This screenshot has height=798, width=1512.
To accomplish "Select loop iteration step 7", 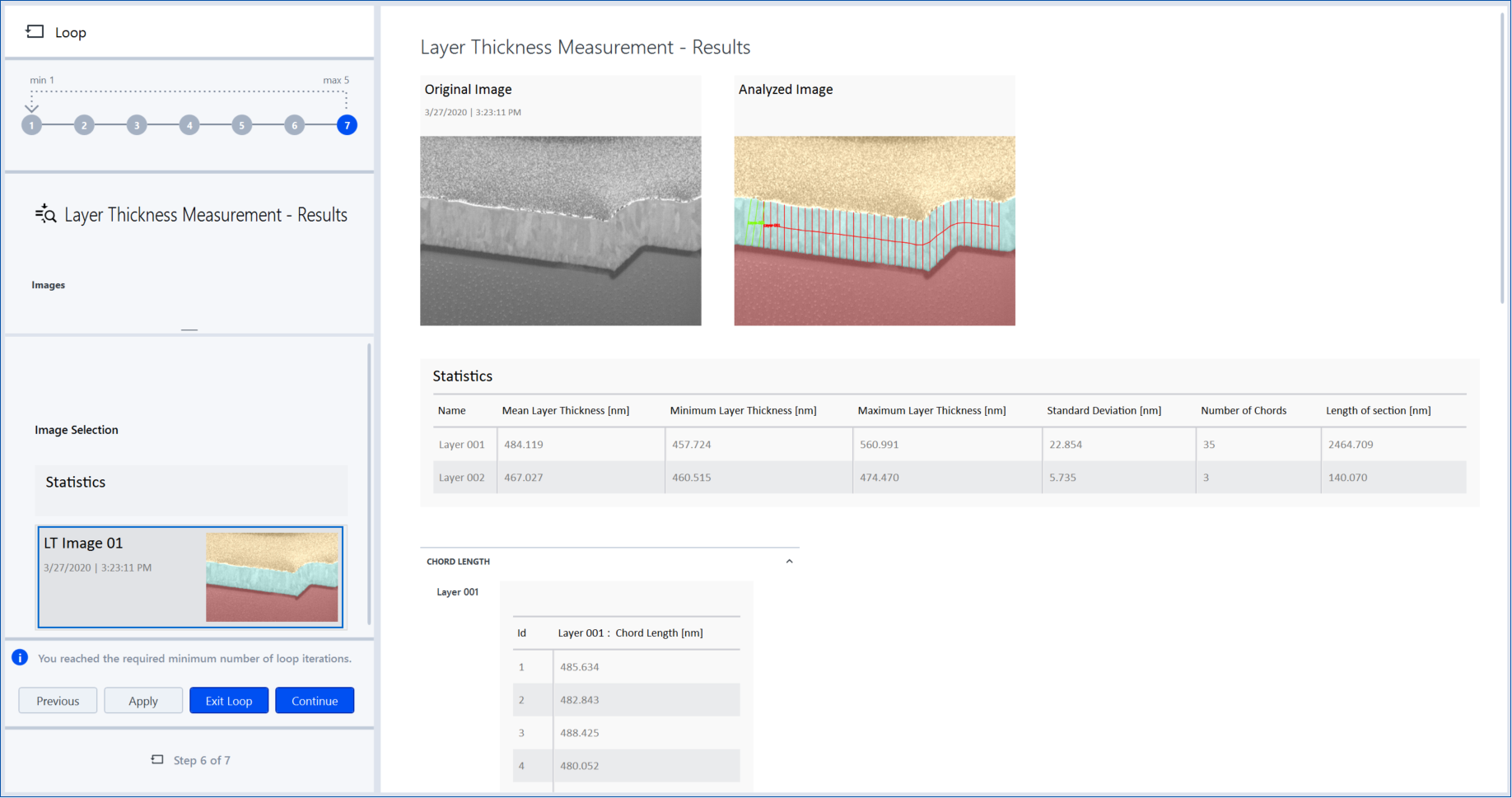I will coord(347,124).
